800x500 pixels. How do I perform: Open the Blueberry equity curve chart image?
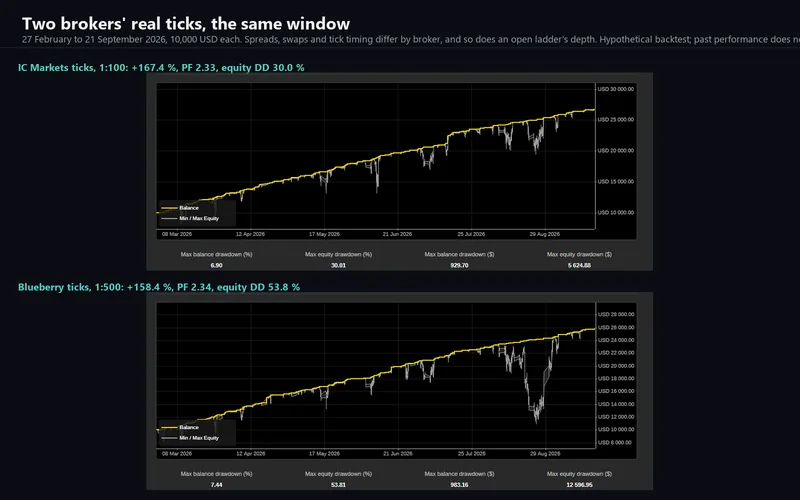point(399,391)
